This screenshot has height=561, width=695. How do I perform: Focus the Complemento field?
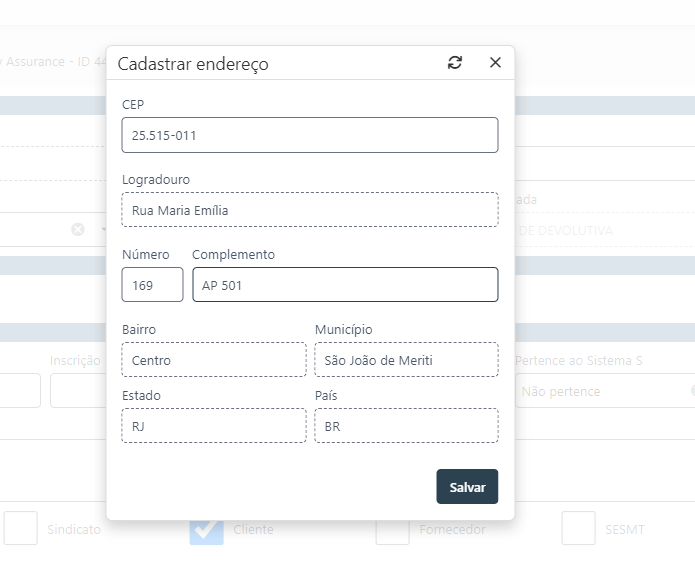(x=344, y=285)
